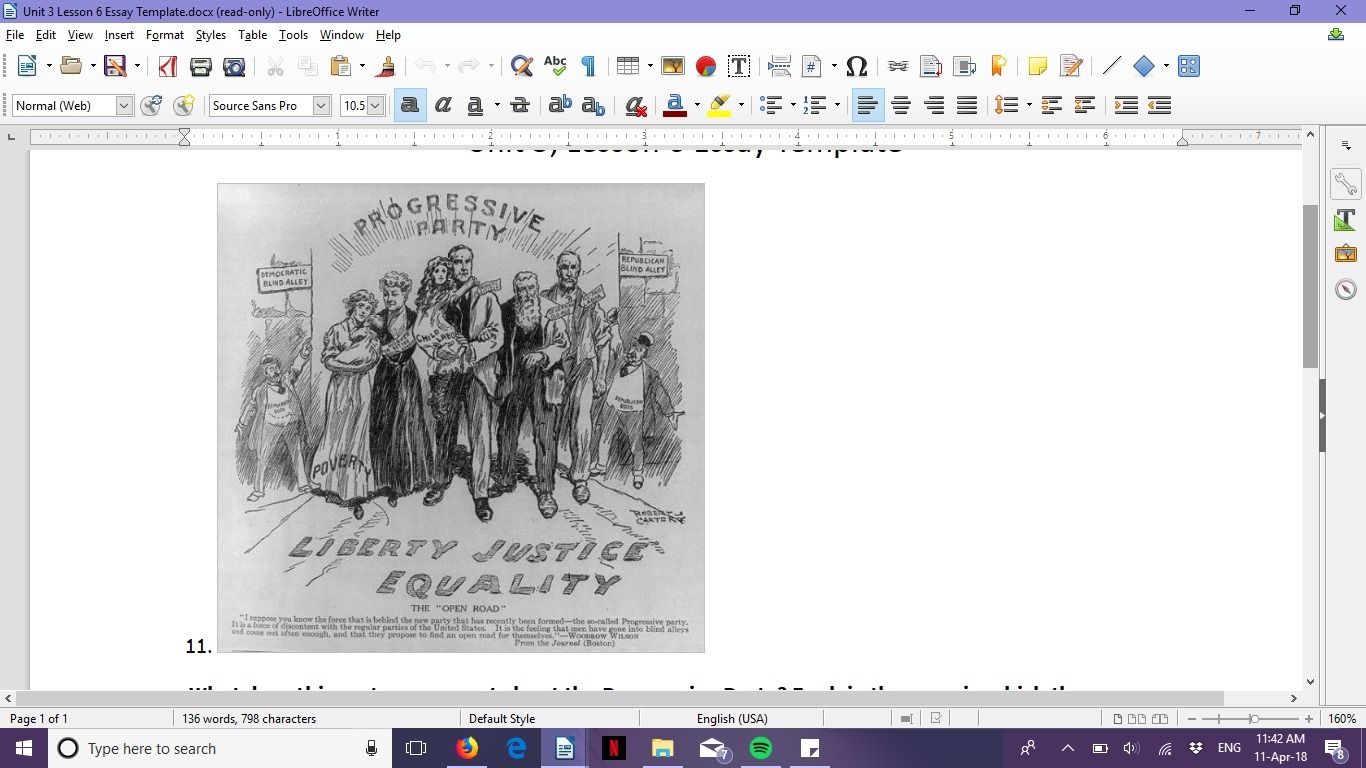Open the Normal (Web) paragraph style dropdown
1366x768 pixels.
click(x=124, y=106)
